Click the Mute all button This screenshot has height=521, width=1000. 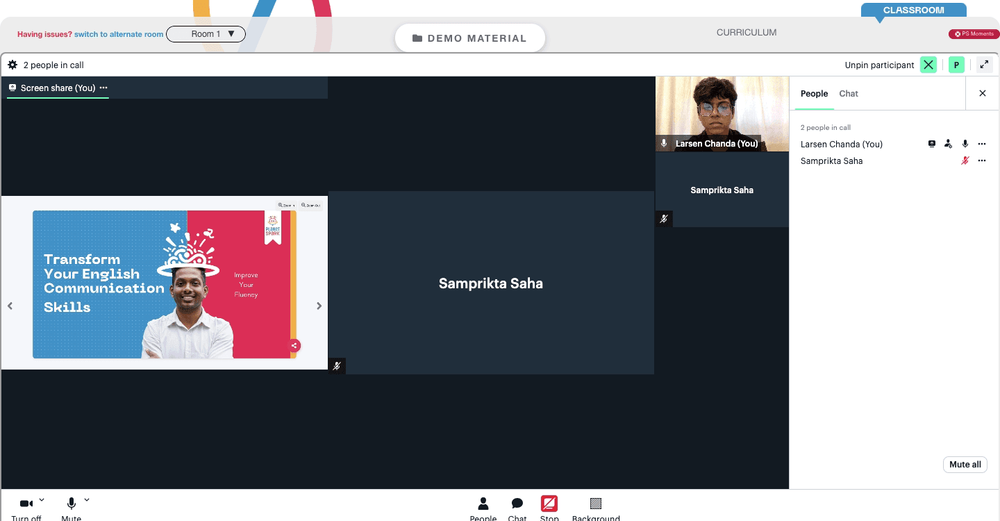tap(965, 464)
